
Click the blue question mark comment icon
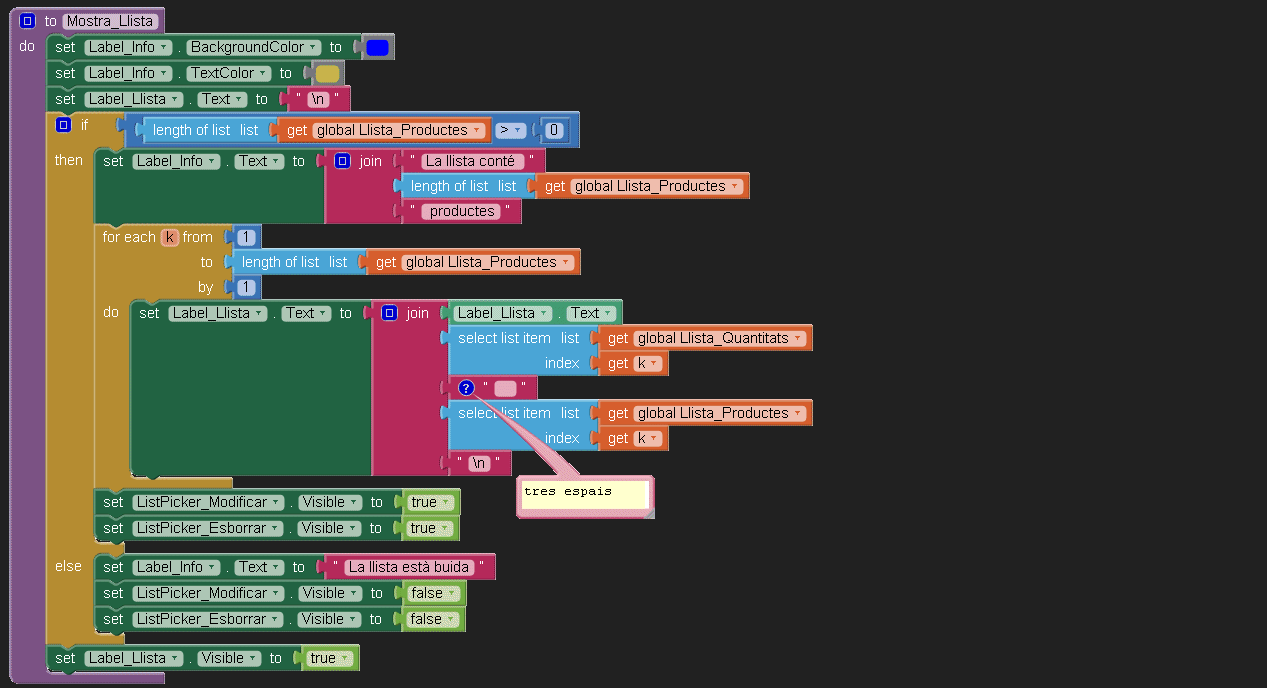pos(466,388)
